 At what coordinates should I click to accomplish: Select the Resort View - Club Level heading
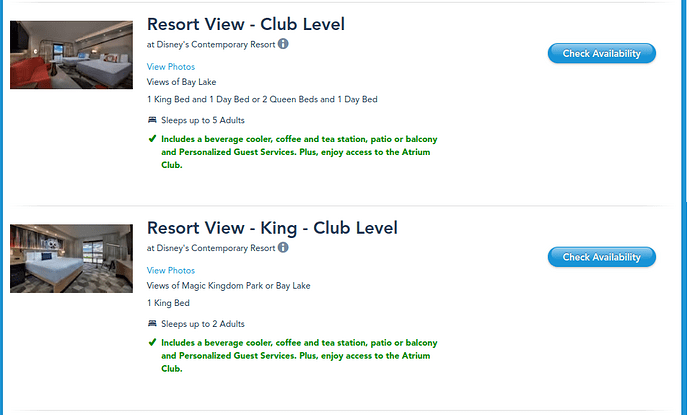point(246,24)
